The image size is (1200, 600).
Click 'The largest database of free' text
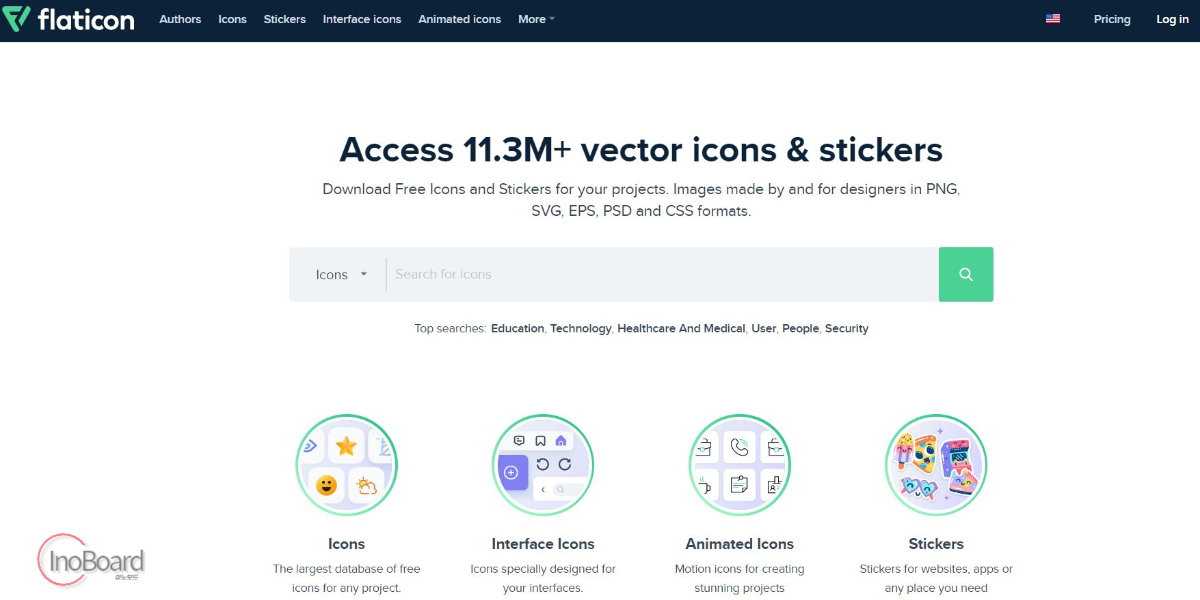(346, 569)
